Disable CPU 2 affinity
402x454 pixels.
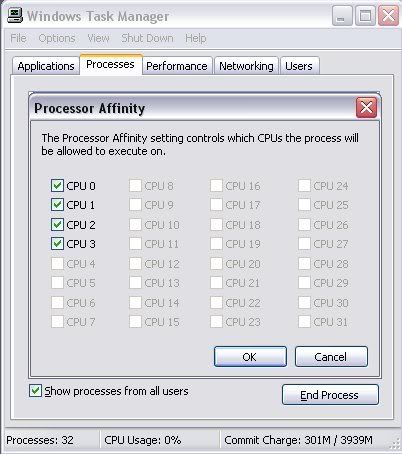click(57, 224)
